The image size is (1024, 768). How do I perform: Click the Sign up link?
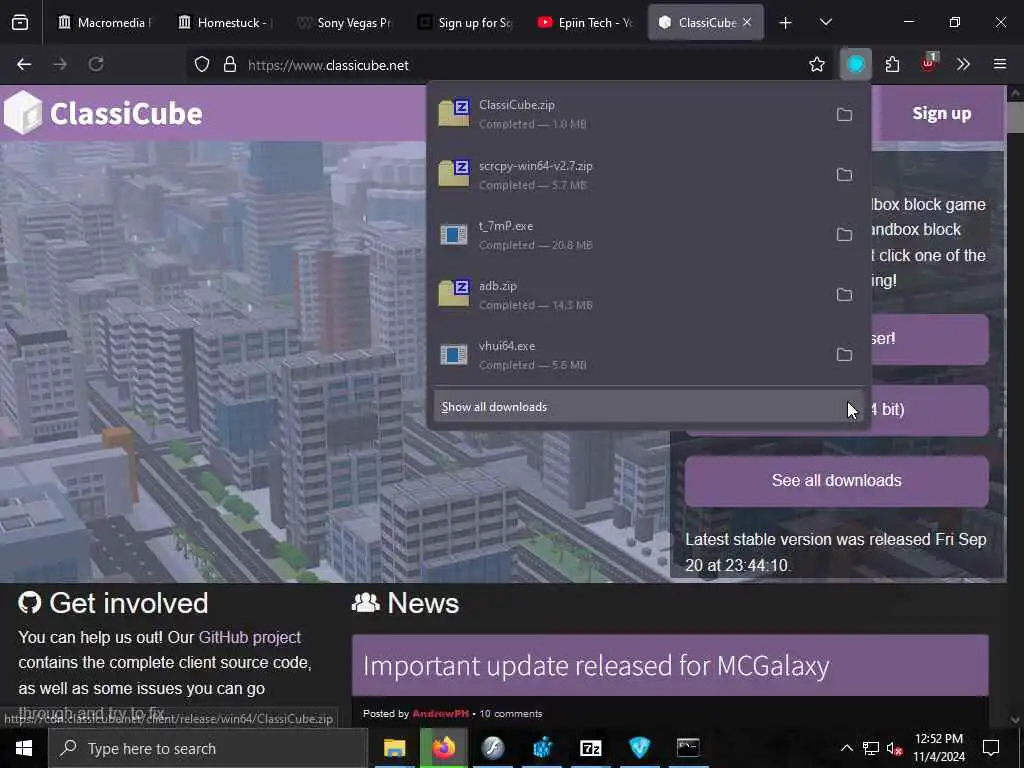[941, 114]
